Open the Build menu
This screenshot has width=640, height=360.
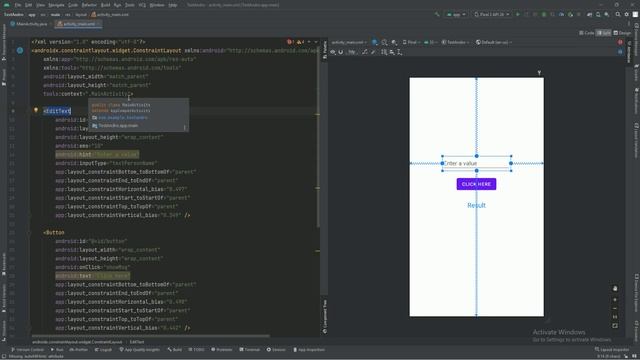105,5
